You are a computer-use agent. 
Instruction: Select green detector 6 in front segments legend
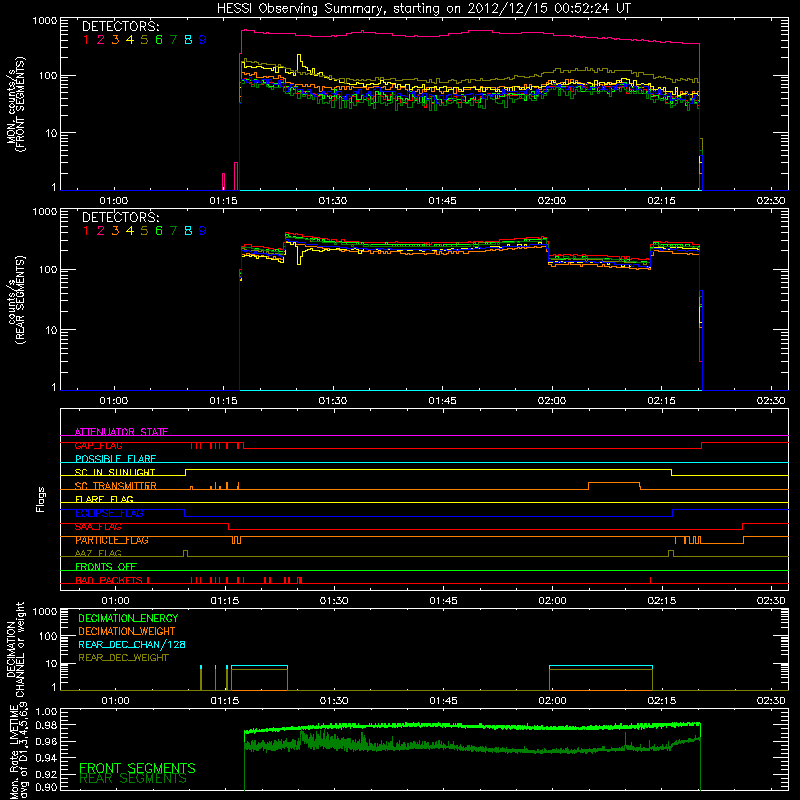[x=159, y=40]
